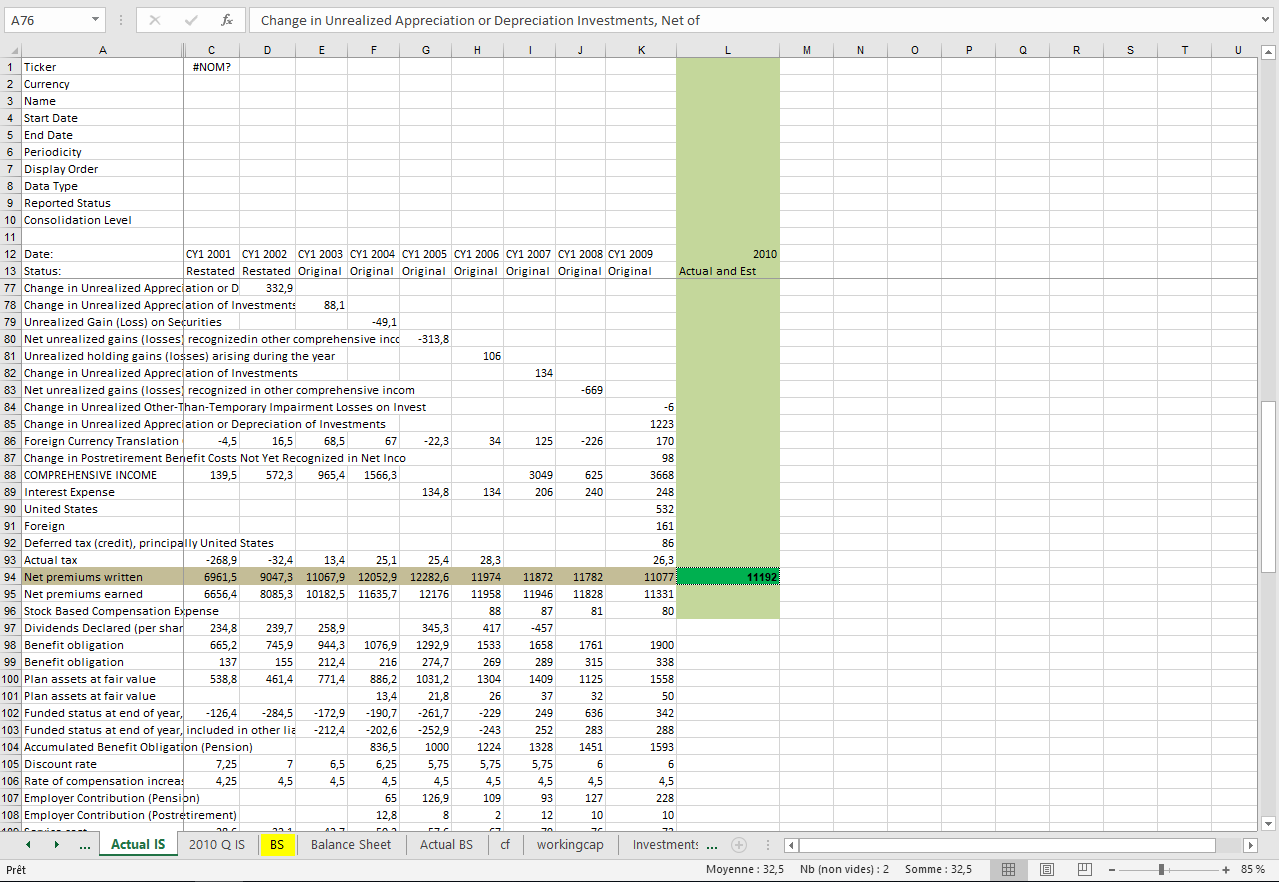This screenshot has height=882, width=1279.
Task: Open the workingcap sheet tab
Action: (x=570, y=845)
